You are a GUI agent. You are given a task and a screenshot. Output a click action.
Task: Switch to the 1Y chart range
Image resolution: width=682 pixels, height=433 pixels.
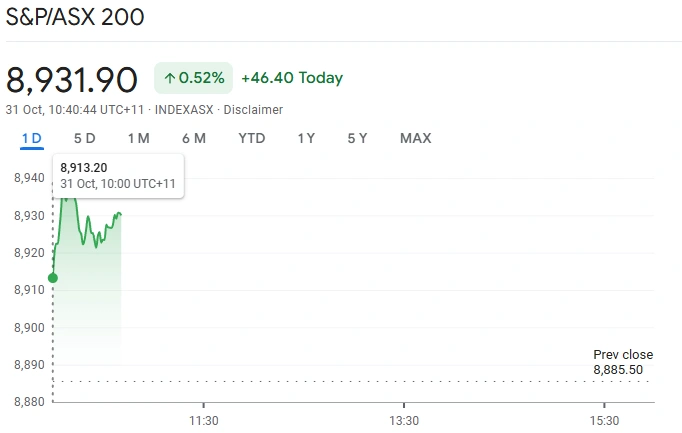pyautogui.click(x=306, y=138)
